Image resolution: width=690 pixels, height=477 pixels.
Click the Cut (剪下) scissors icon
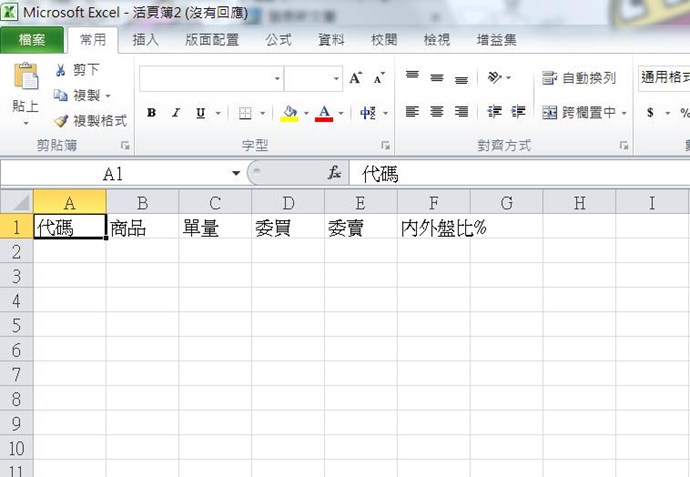click(x=61, y=70)
